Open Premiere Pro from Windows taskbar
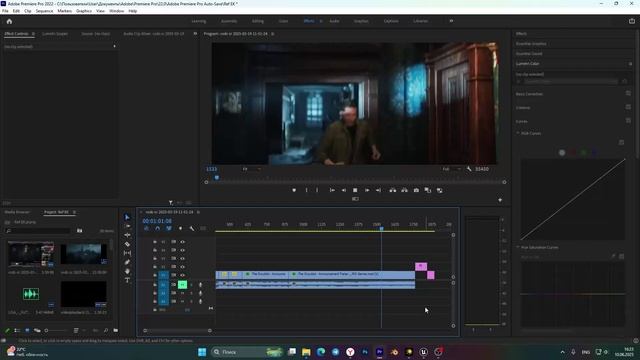 (x=380, y=352)
